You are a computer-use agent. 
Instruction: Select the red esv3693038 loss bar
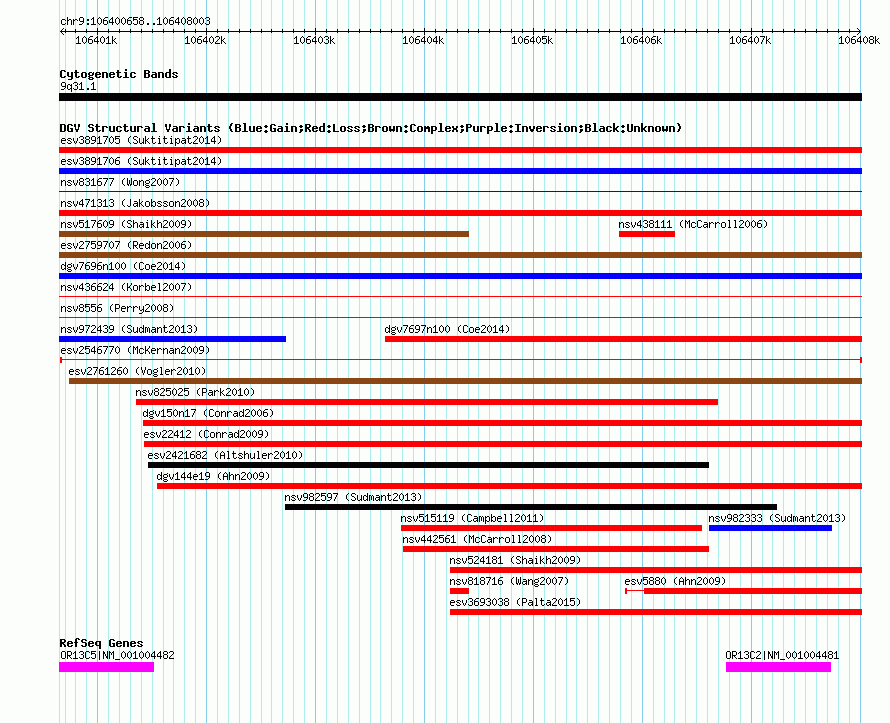[656, 612]
